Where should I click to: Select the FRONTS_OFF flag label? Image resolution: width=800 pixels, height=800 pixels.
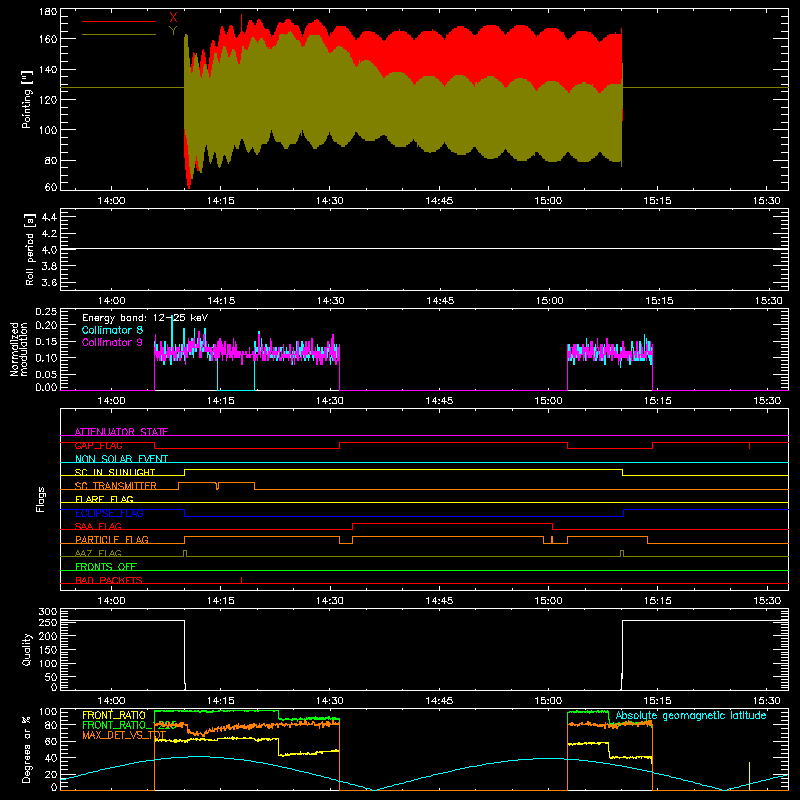point(106,566)
